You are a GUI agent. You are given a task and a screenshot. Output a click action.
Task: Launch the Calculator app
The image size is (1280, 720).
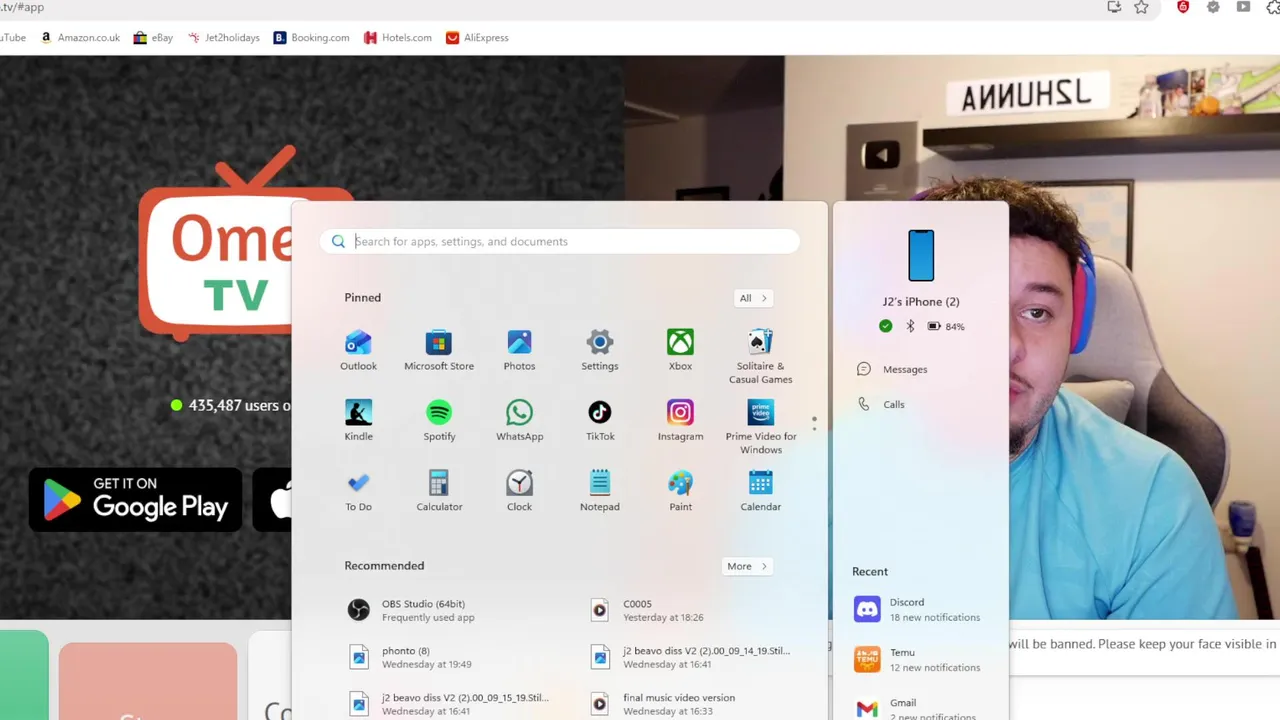439,491
